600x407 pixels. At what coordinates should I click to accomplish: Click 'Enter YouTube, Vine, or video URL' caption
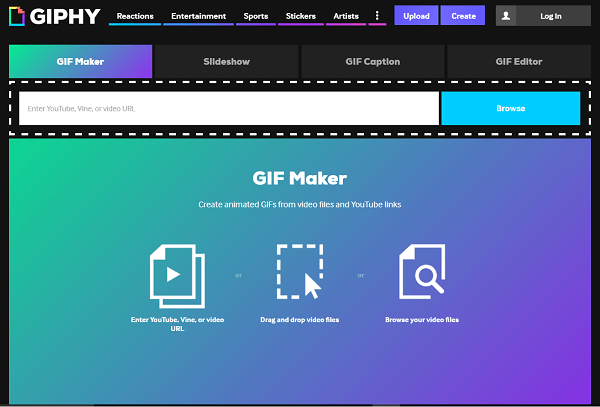coord(177,324)
